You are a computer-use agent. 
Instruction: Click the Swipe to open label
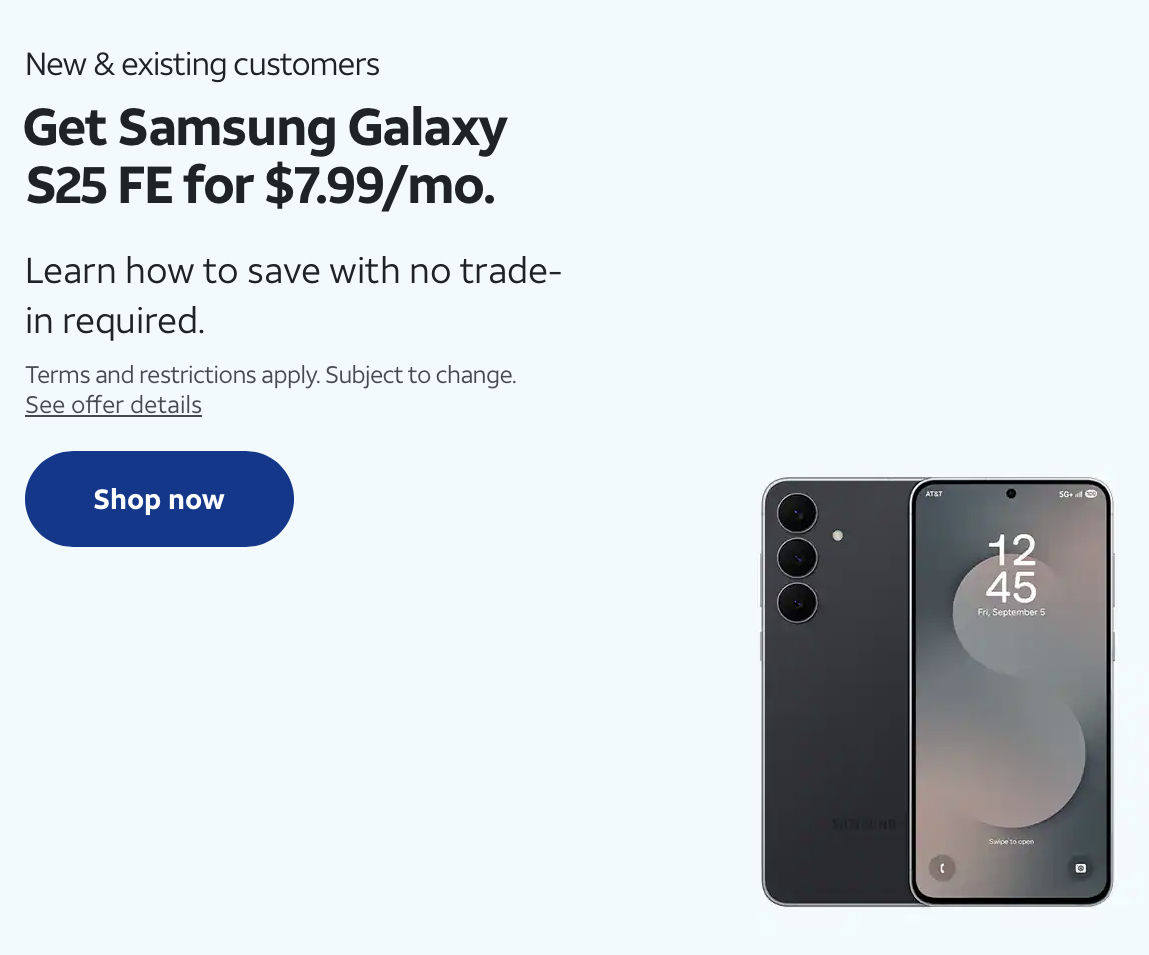1011,841
